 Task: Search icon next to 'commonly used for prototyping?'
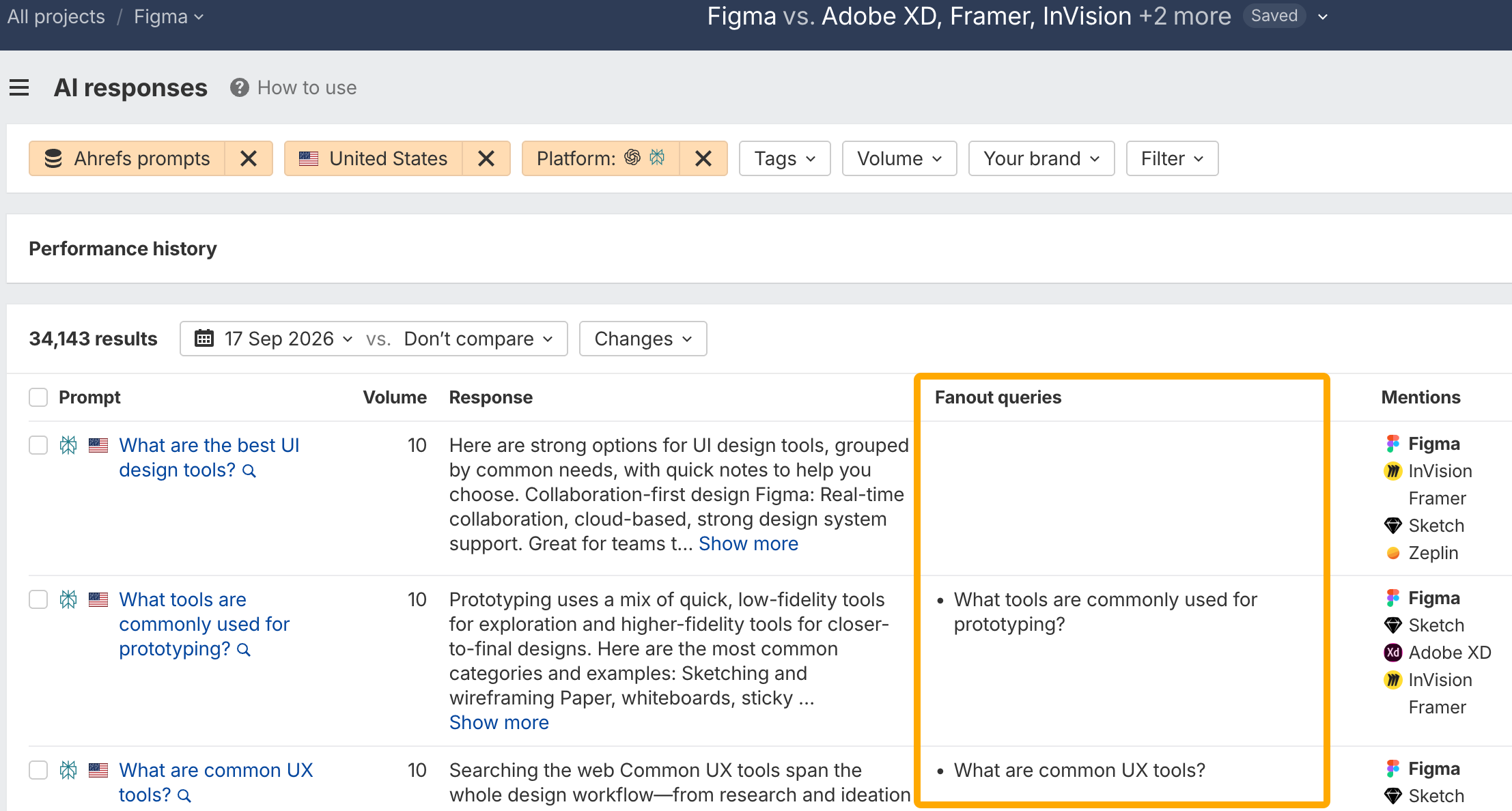(244, 650)
